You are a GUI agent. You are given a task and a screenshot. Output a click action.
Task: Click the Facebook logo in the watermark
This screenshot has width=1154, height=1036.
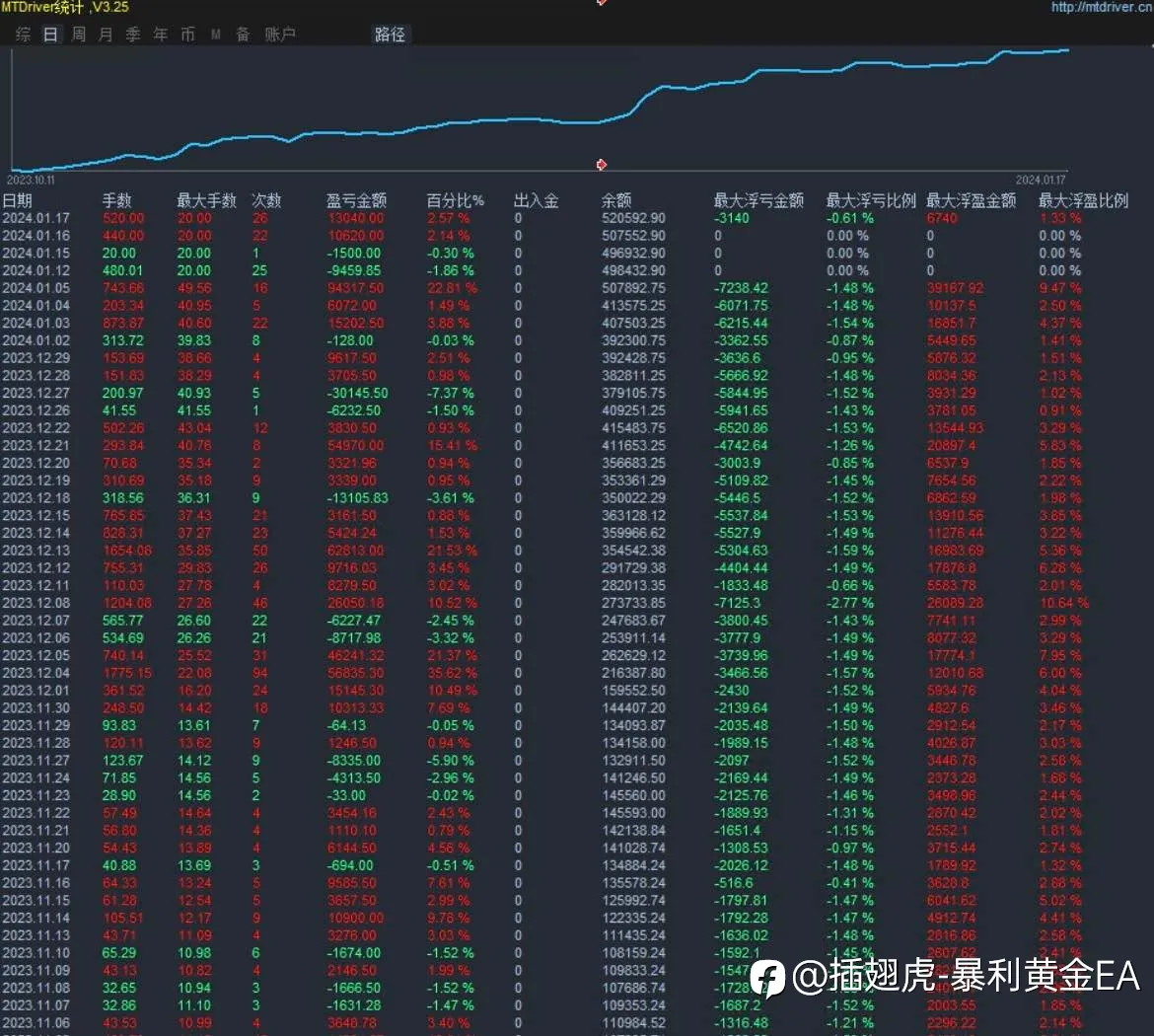pyautogui.click(x=767, y=979)
